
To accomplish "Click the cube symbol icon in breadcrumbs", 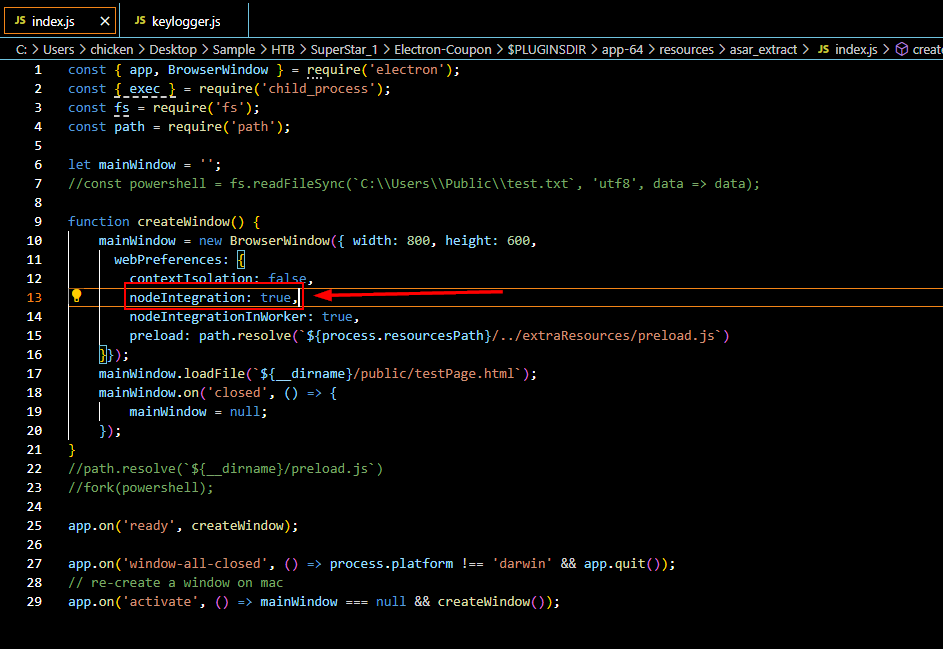I will click(x=901, y=49).
